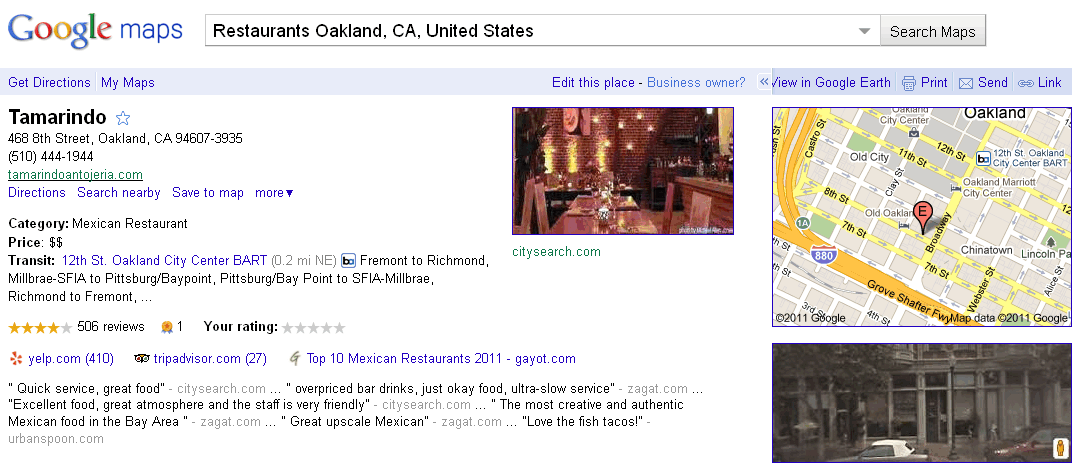Open the Get Directions tab
This screenshot has height=471, width=1079.
click(49, 83)
